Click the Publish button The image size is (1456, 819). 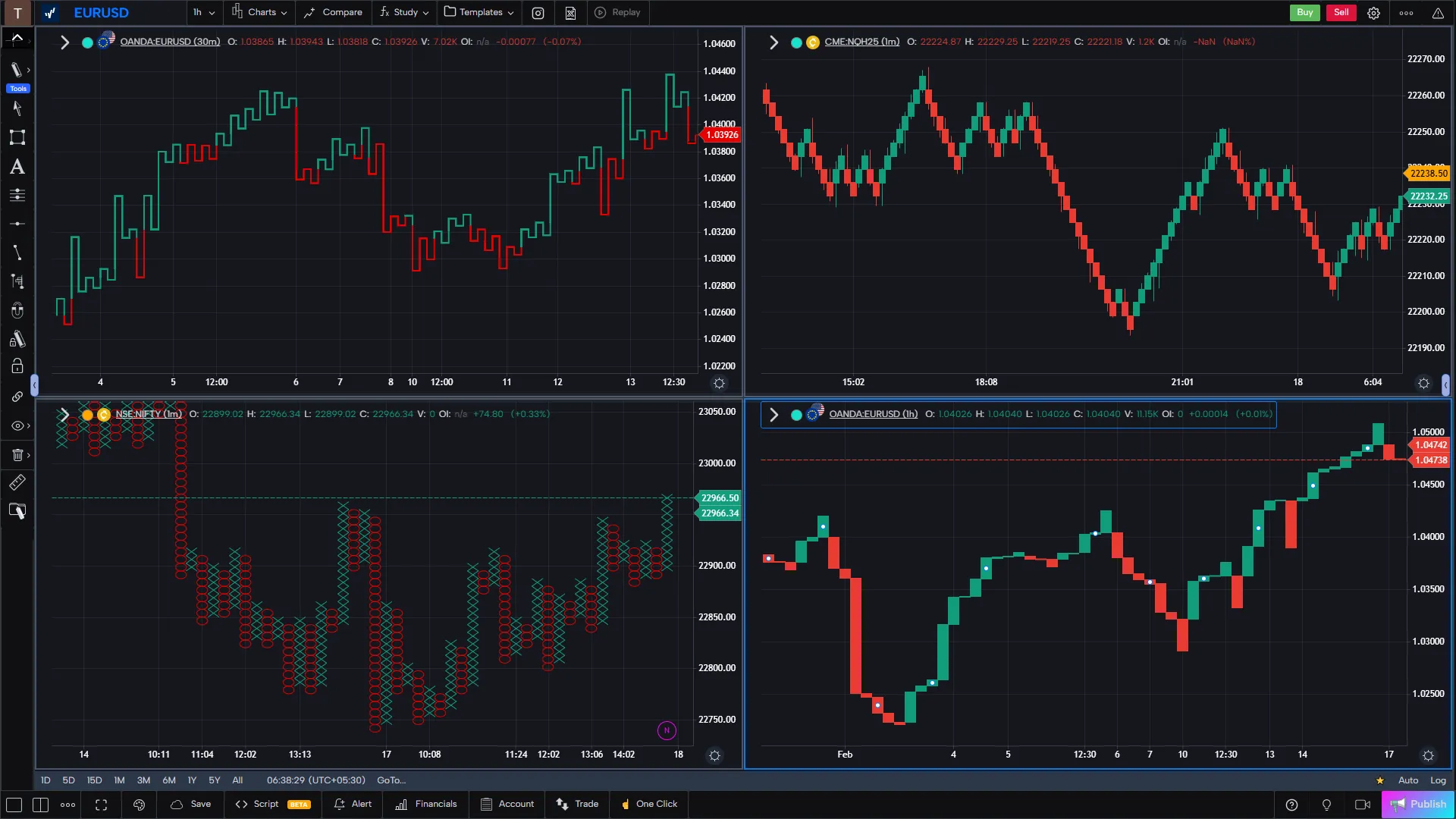(x=1426, y=804)
